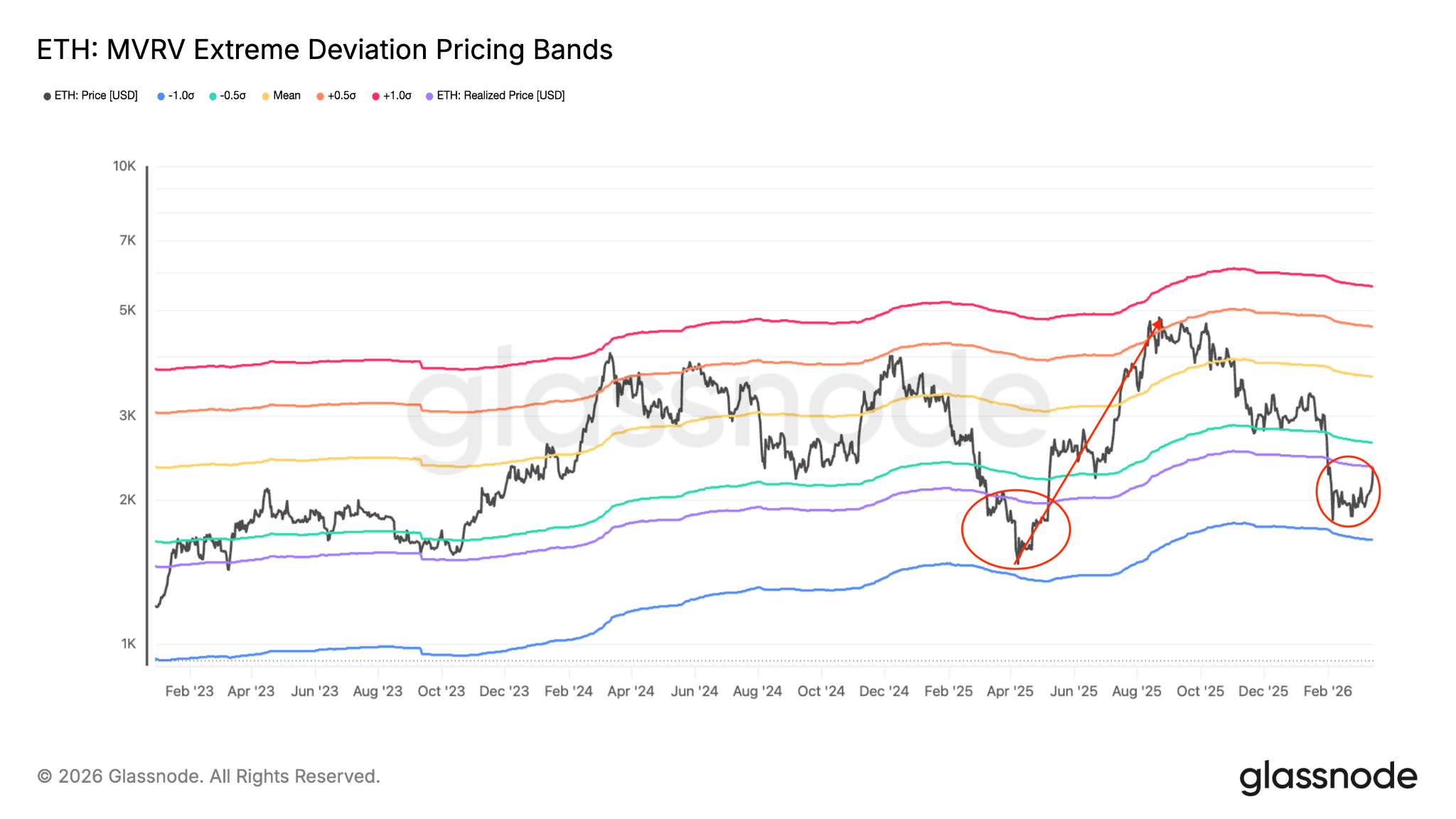Image resolution: width=1456 pixels, height=819 pixels.
Task: Click the 10K y-axis label
Action: 124,166
